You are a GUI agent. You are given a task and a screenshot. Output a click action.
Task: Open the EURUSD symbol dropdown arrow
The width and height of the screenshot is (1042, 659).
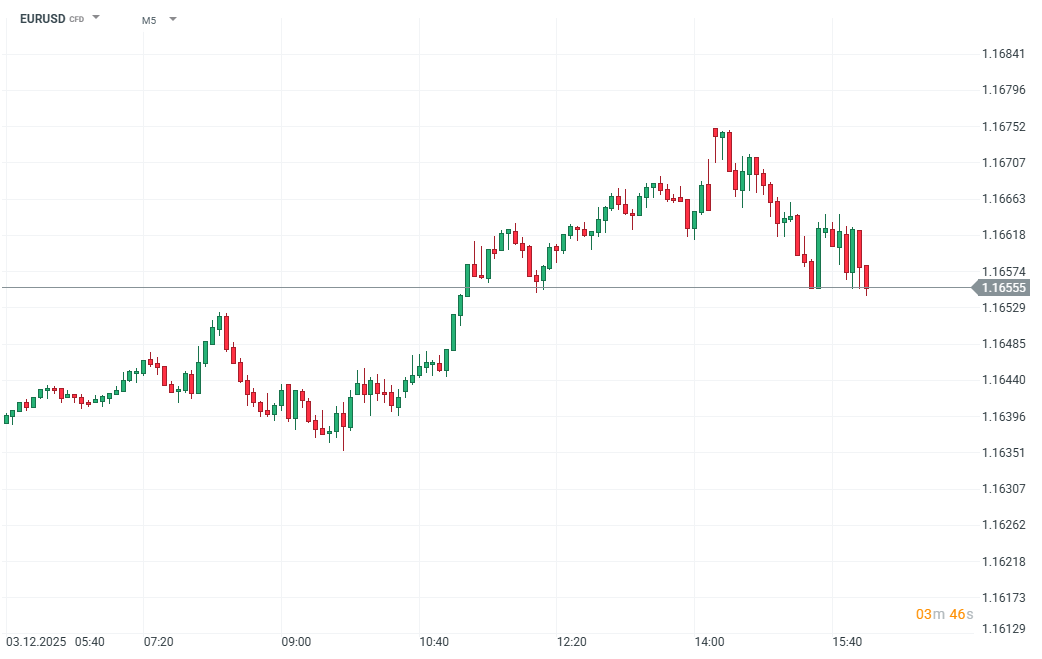tap(96, 18)
